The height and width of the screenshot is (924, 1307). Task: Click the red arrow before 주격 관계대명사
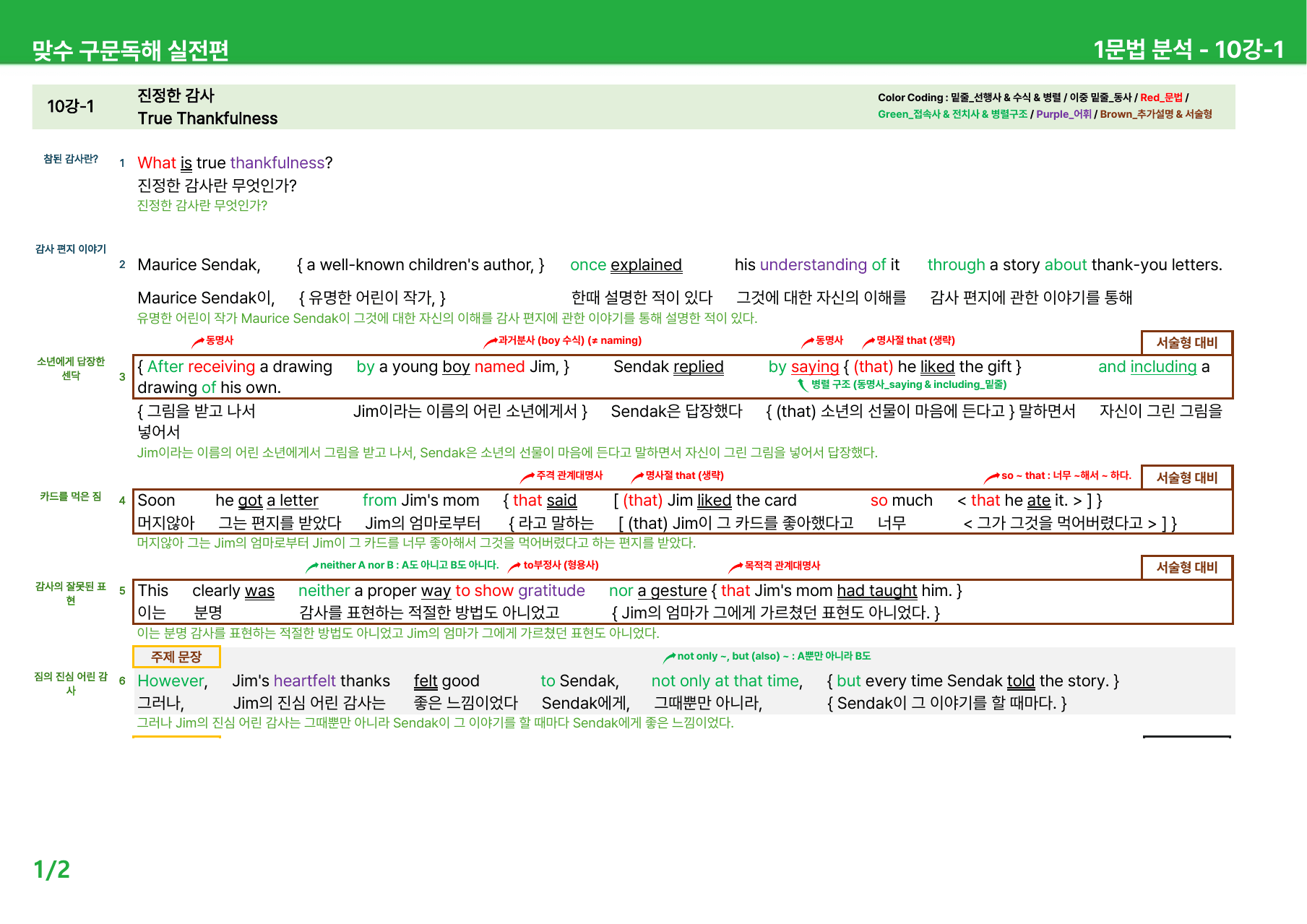coord(527,476)
